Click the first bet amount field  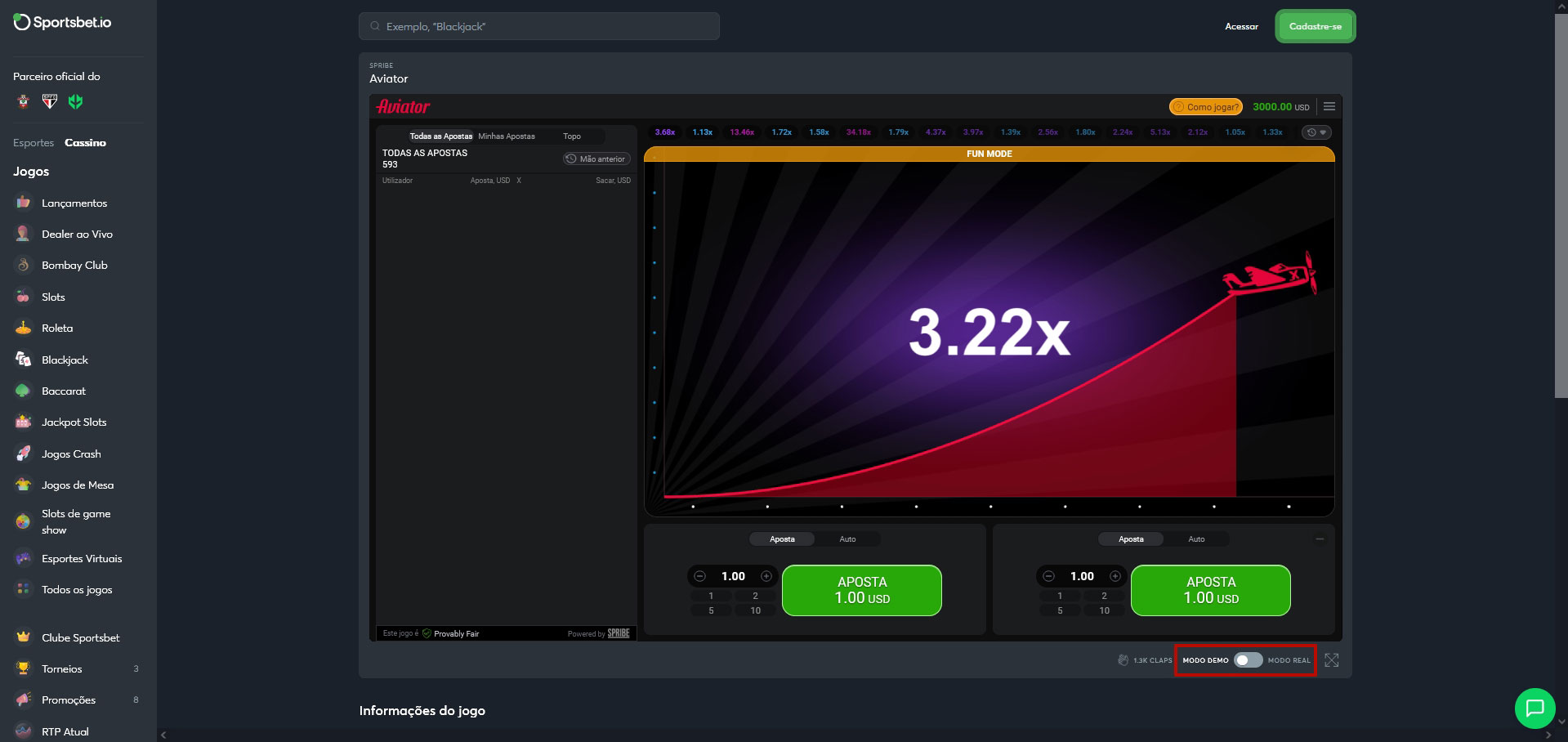point(733,576)
